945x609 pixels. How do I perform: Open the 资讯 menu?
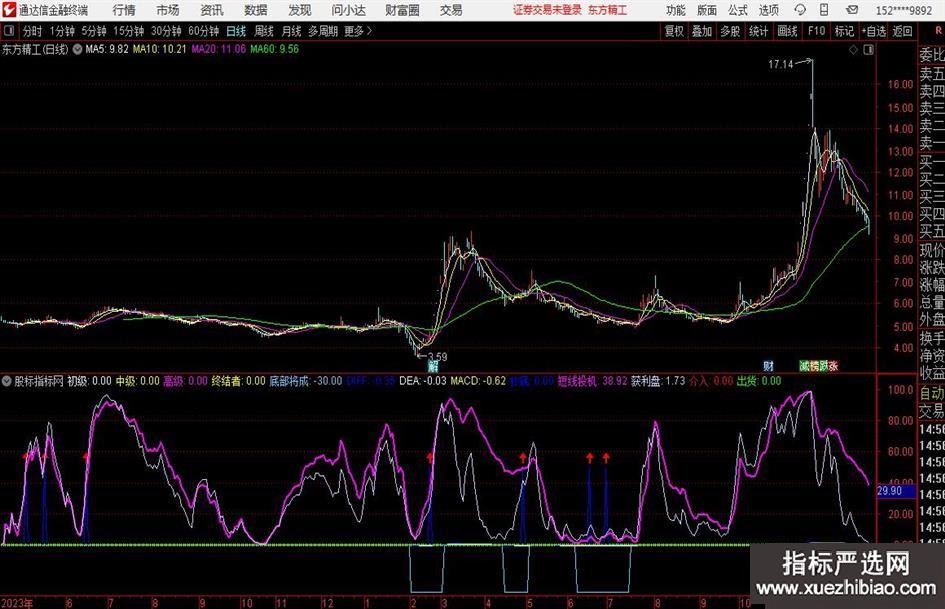click(212, 10)
